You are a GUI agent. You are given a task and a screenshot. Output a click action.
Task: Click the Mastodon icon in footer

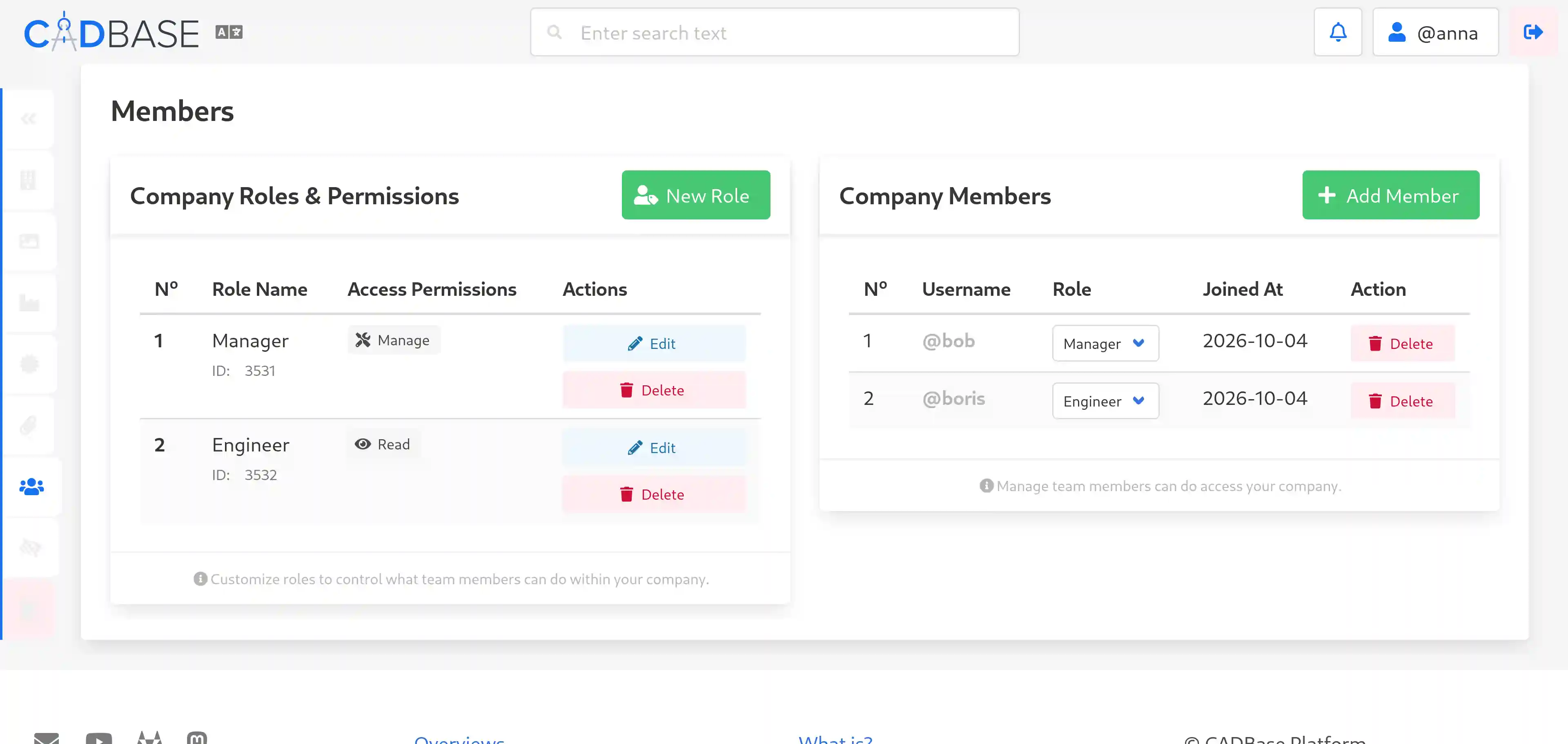click(196, 738)
